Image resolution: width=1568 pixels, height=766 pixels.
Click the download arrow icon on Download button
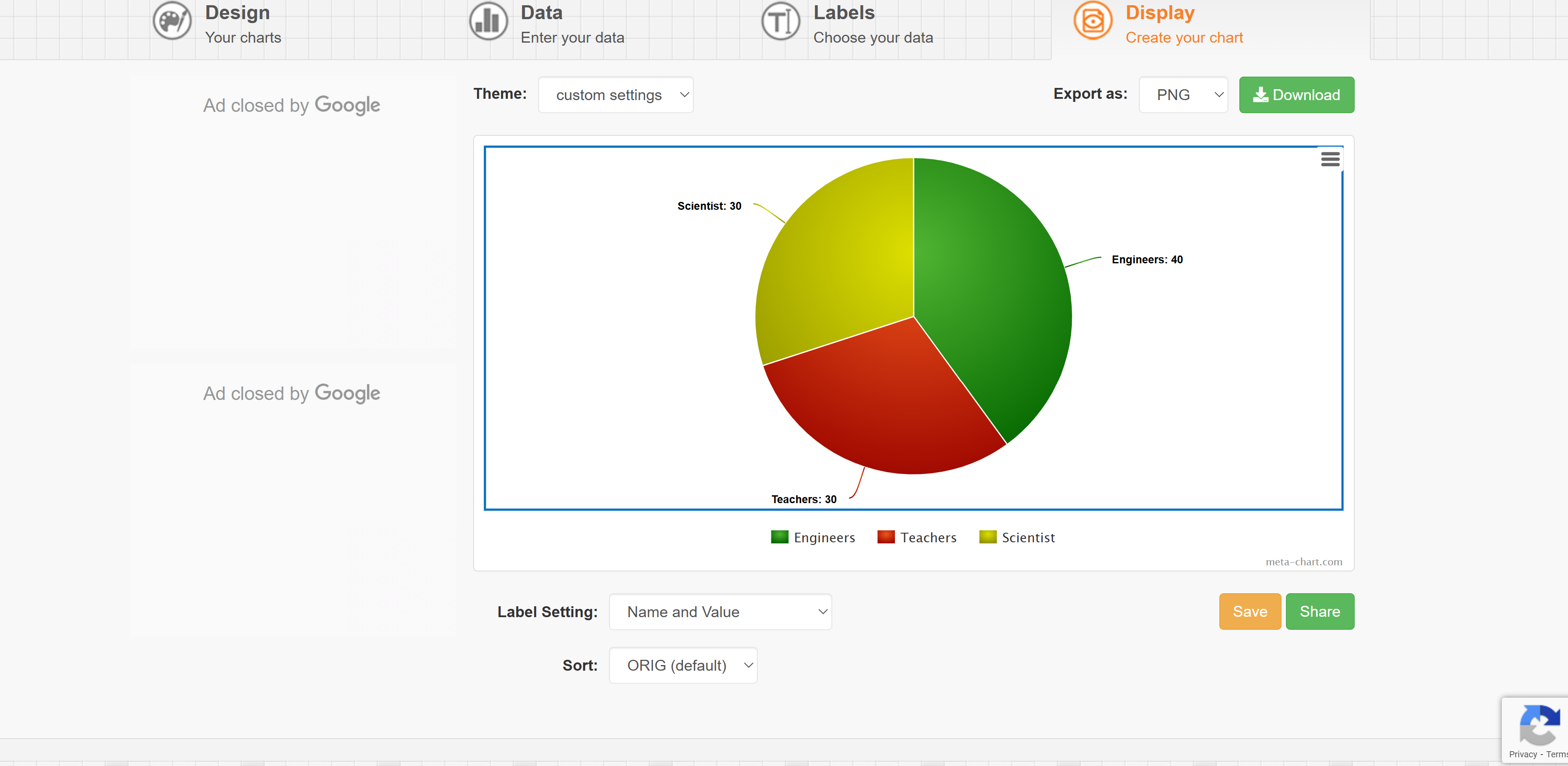[1261, 95]
